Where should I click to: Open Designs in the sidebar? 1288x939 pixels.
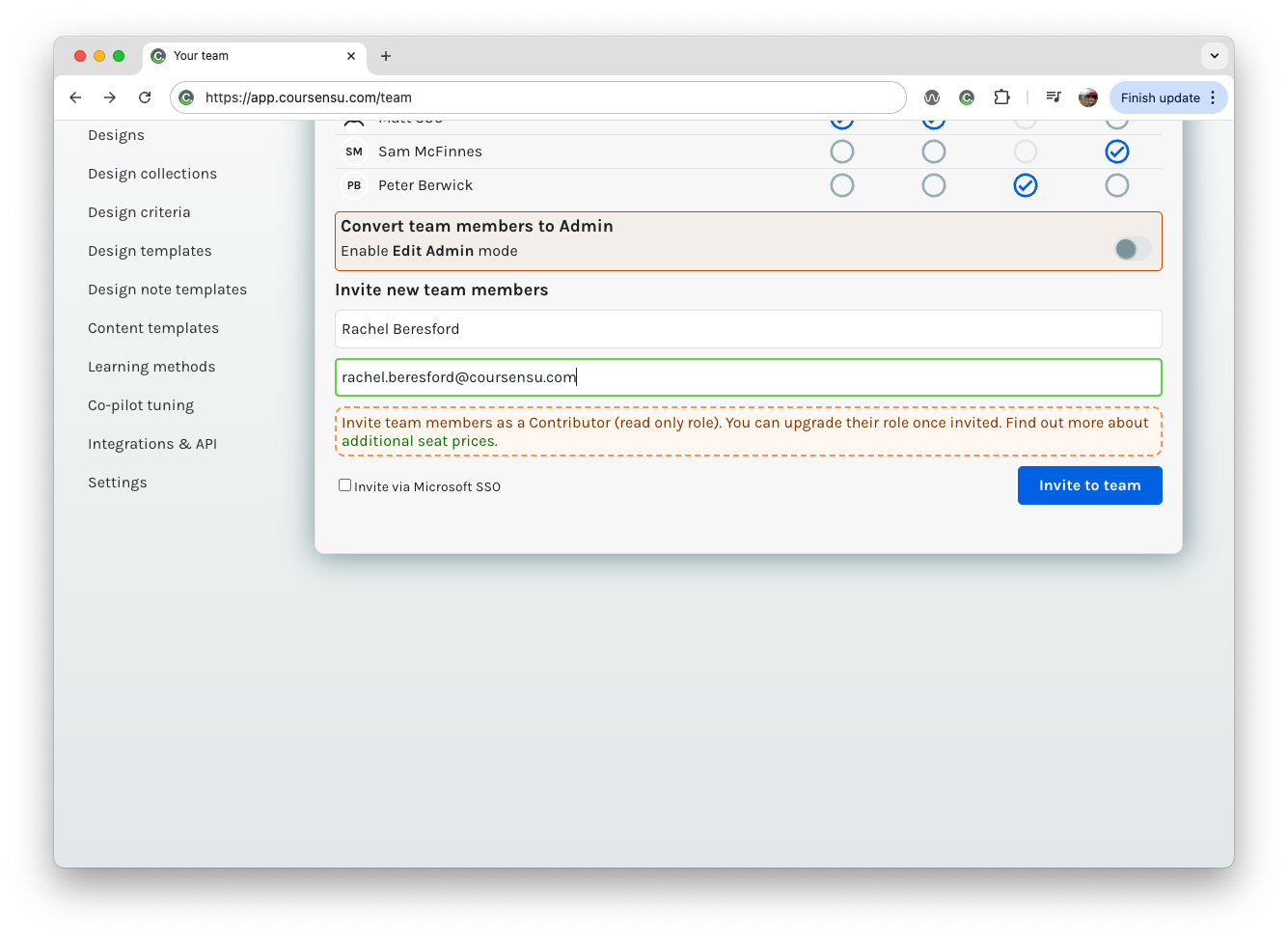tap(116, 135)
